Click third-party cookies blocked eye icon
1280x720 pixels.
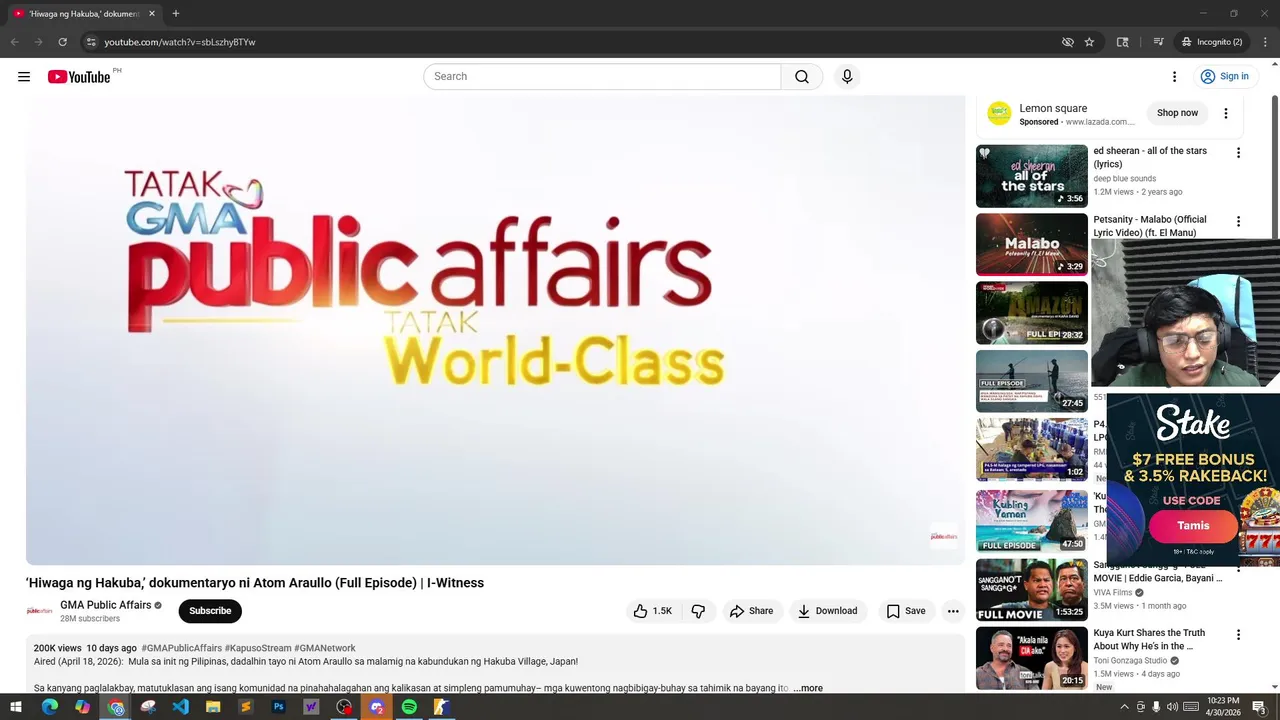tap(1068, 42)
